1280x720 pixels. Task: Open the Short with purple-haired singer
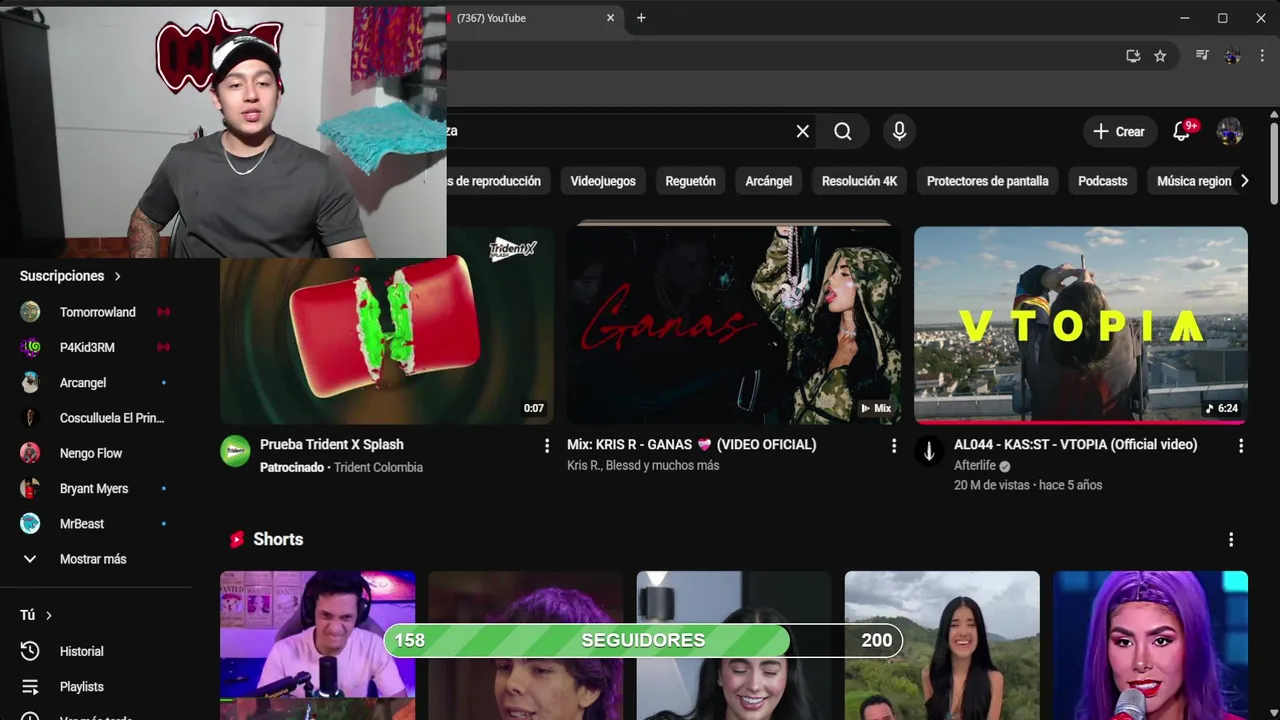1150,645
